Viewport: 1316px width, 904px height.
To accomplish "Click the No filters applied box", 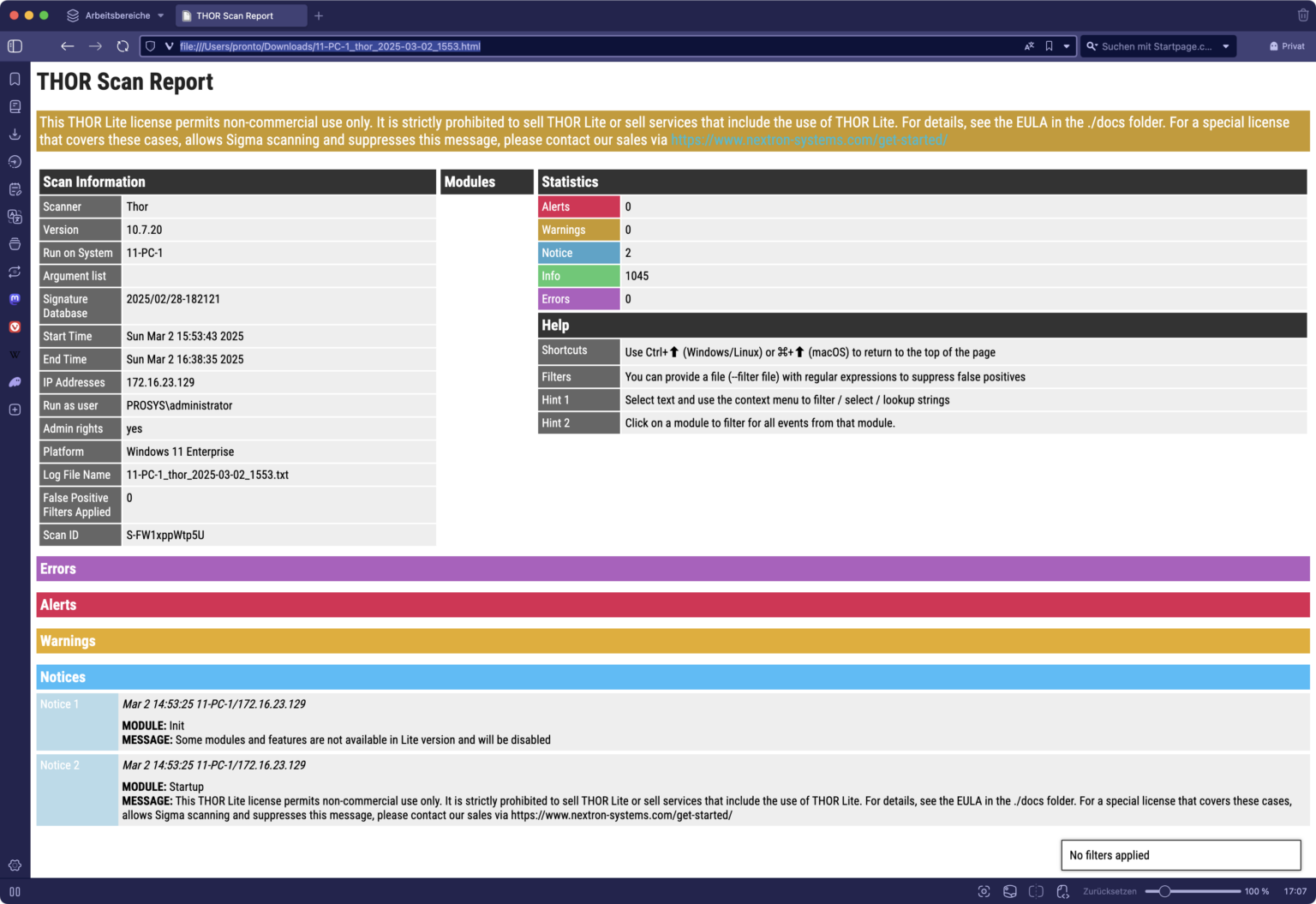I will point(1181,855).
